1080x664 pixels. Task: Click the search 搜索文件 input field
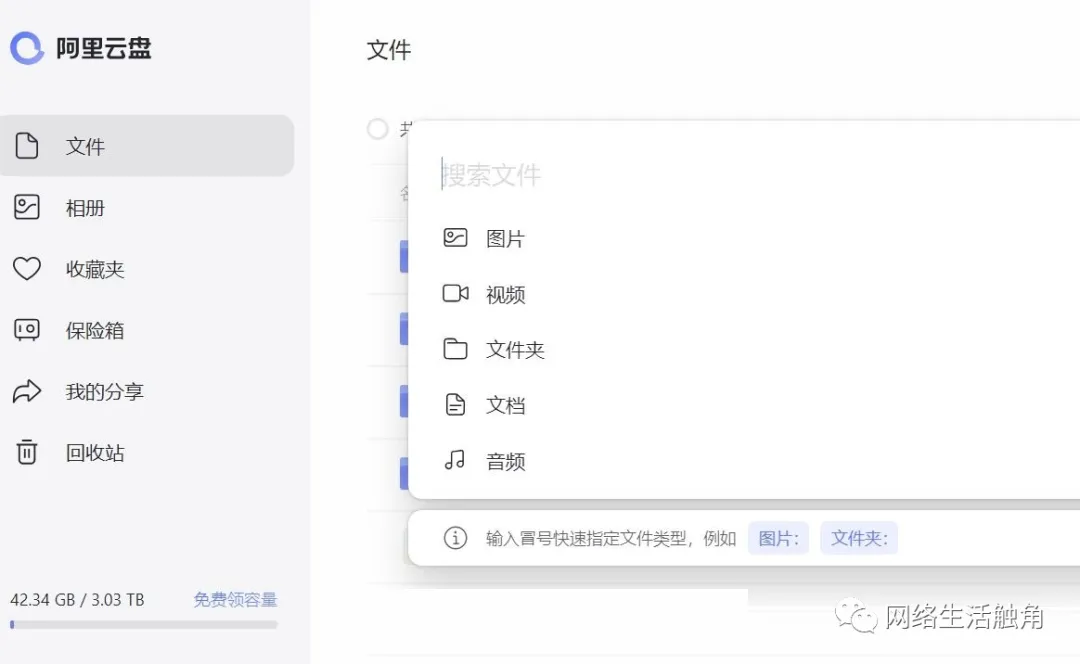click(600, 174)
